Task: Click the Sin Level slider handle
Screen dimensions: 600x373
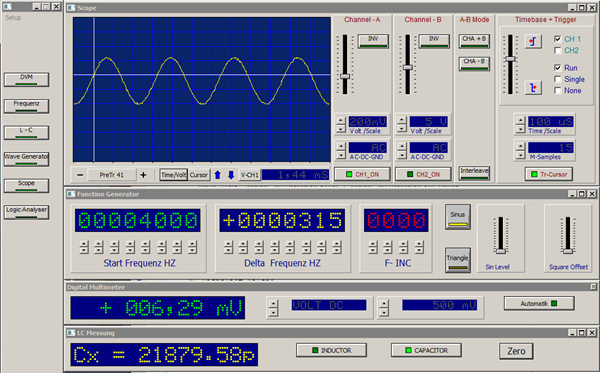Action: click(501, 251)
